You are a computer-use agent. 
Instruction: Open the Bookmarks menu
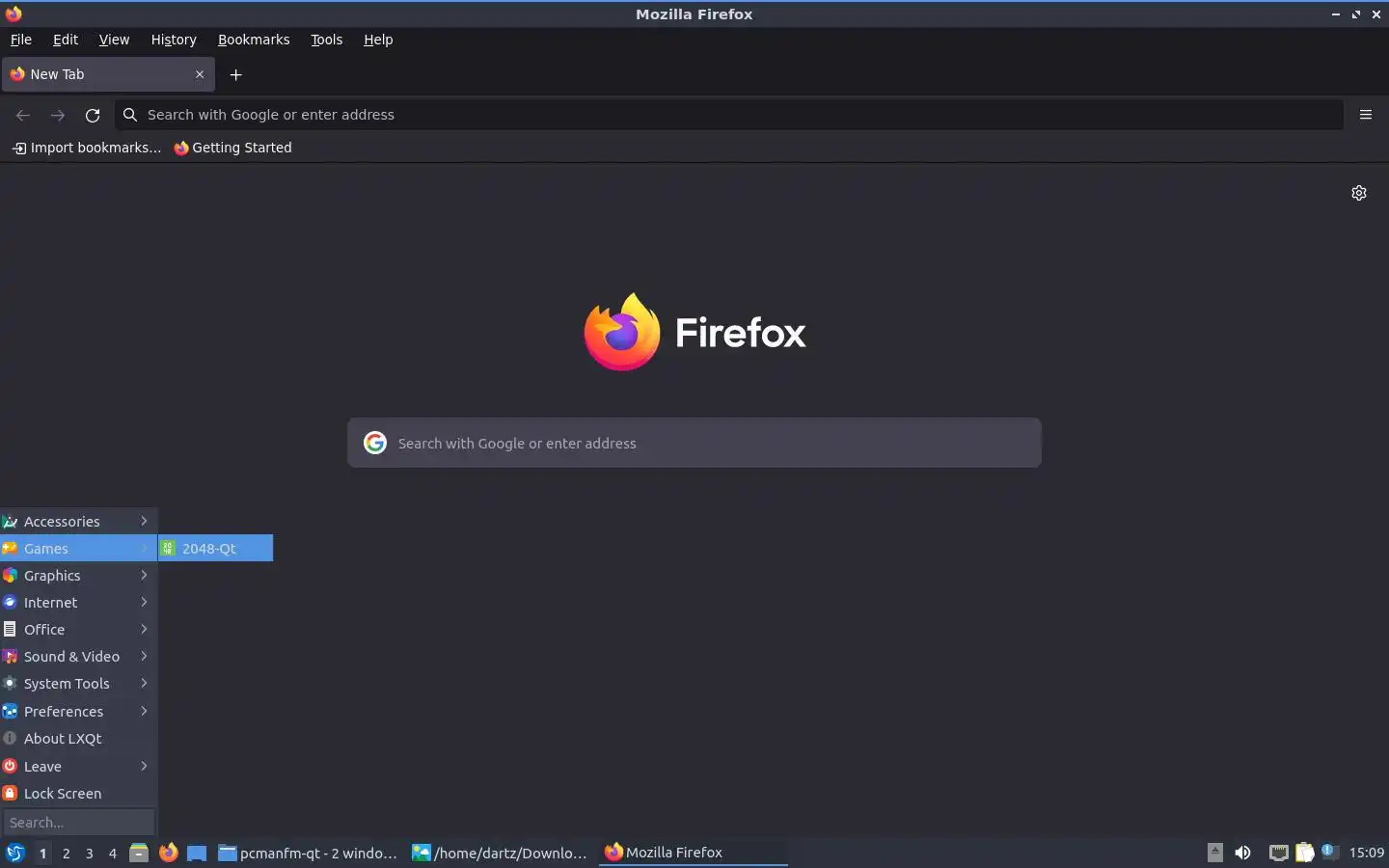coord(254,40)
